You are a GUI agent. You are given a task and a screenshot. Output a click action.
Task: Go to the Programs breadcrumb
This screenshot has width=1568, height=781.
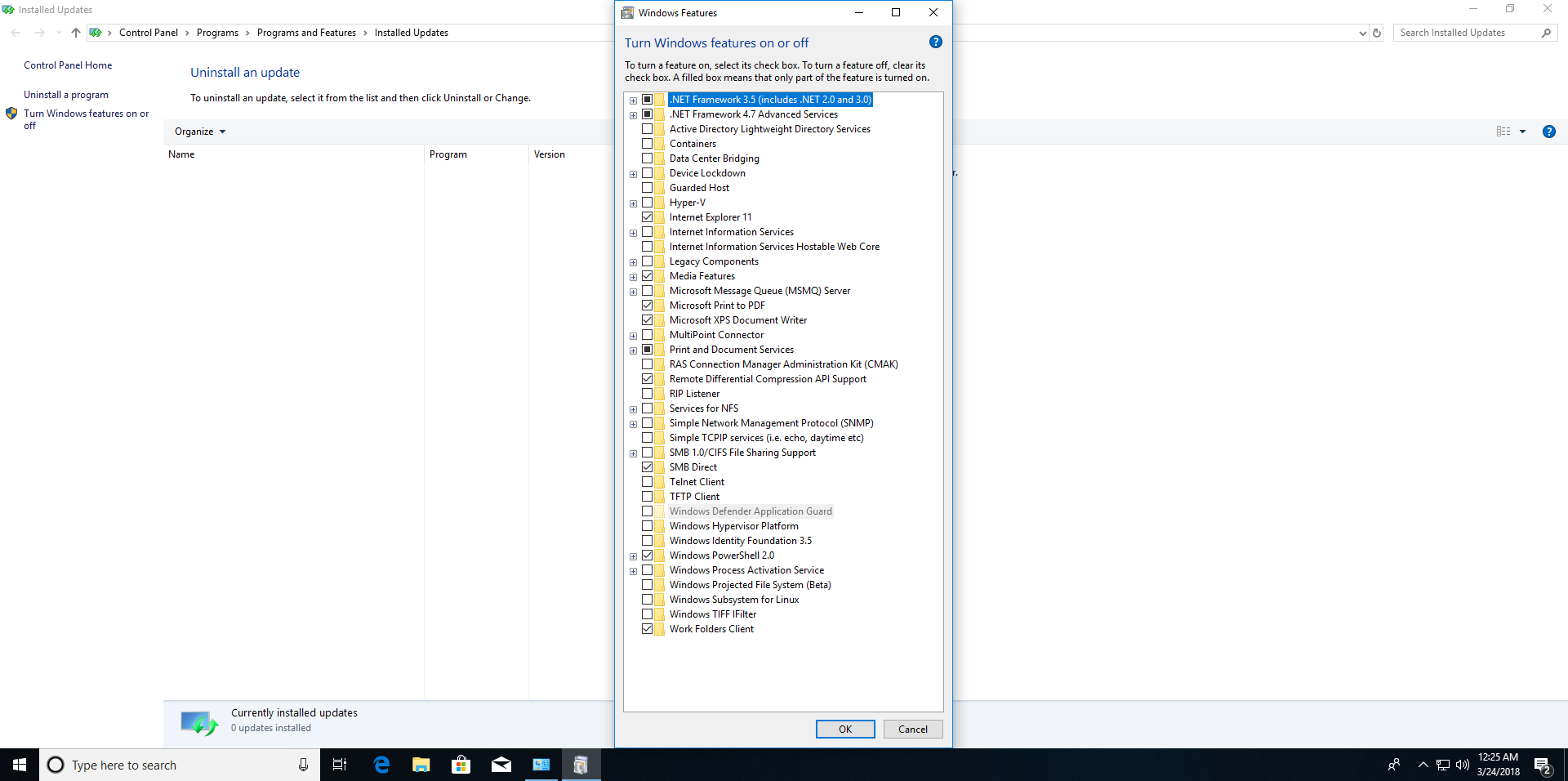click(x=217, y=33)
